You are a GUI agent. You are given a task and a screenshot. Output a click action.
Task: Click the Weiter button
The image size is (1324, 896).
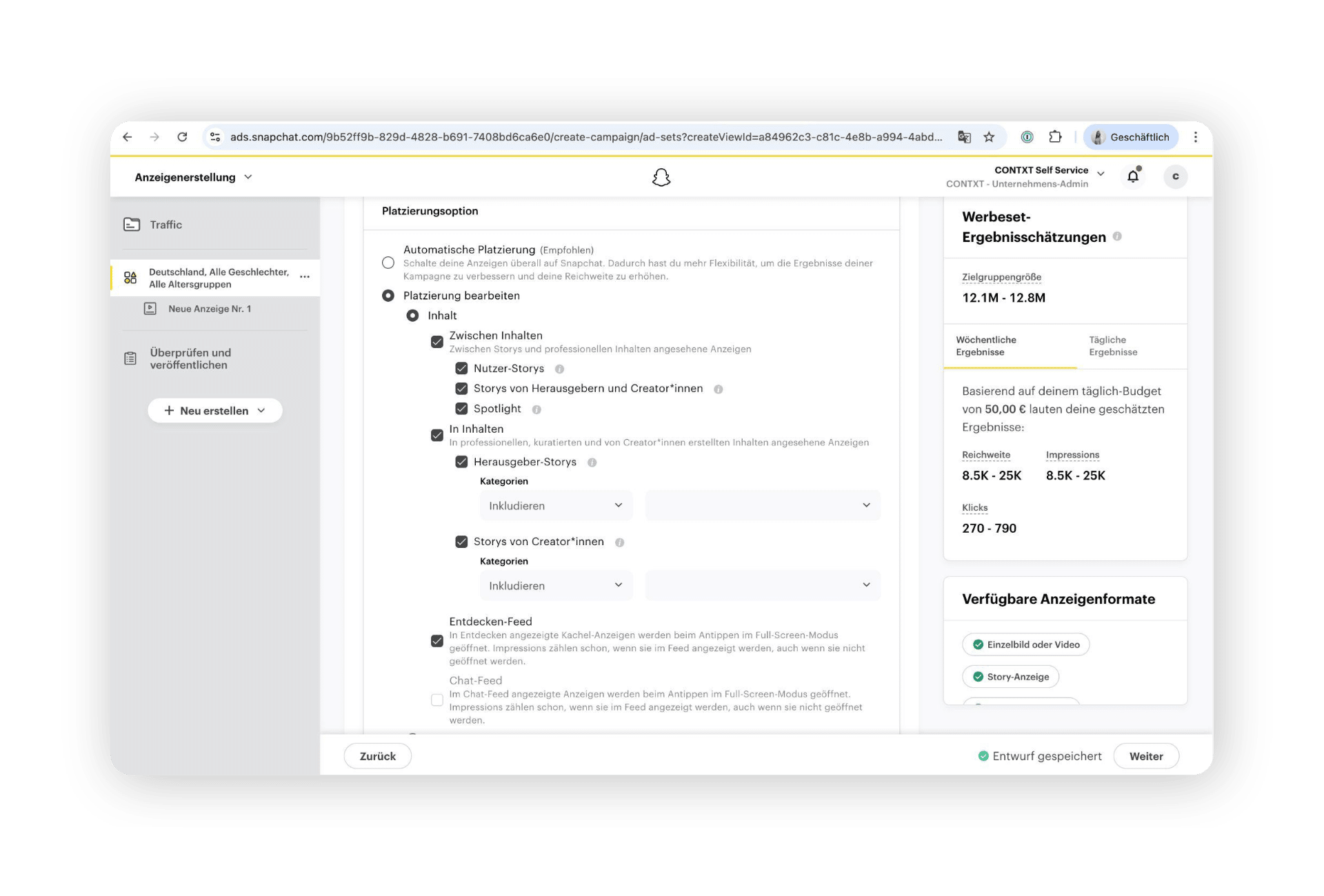(1145, 756)
